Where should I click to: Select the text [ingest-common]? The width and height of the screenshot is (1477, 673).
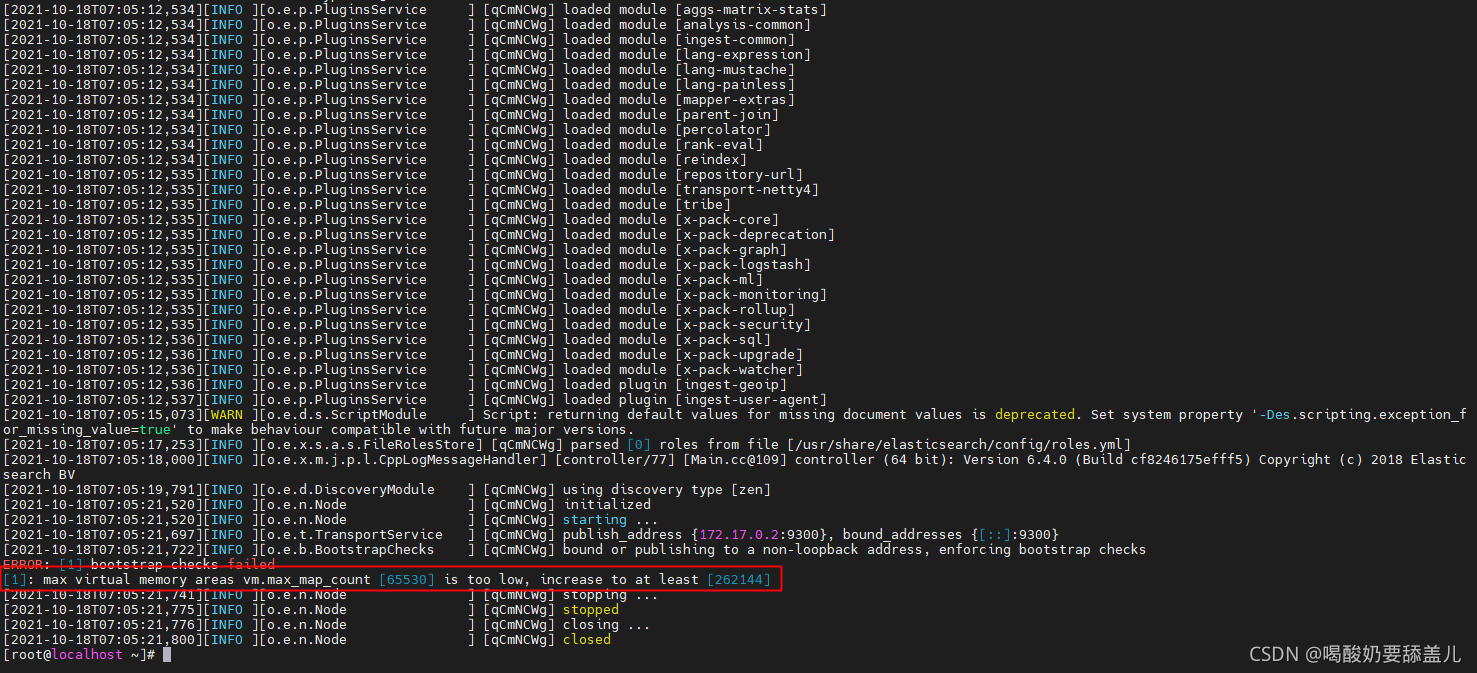[735, 40]
